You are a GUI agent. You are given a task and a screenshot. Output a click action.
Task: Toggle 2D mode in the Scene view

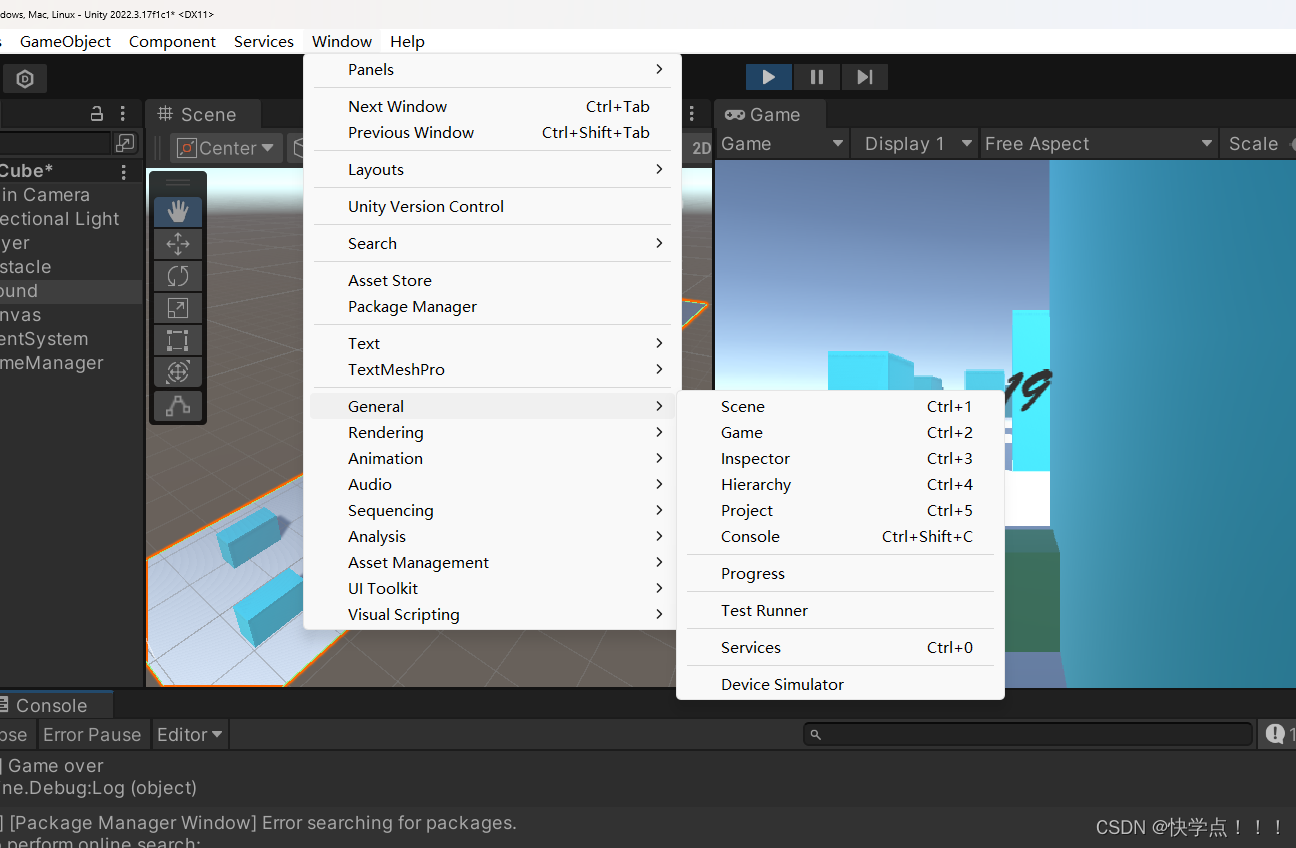click(x=700, y=147)
